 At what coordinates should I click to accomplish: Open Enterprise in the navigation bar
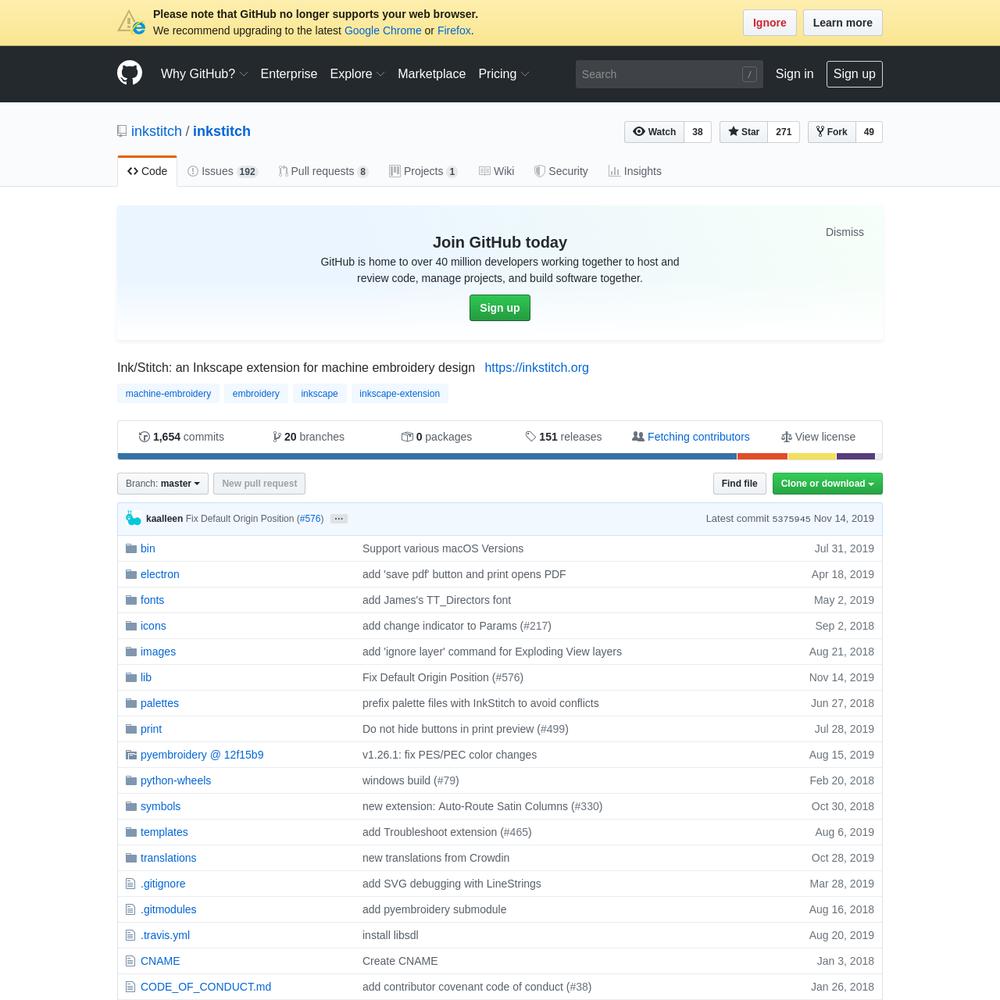pyautogui.click(x=289, y=74)
